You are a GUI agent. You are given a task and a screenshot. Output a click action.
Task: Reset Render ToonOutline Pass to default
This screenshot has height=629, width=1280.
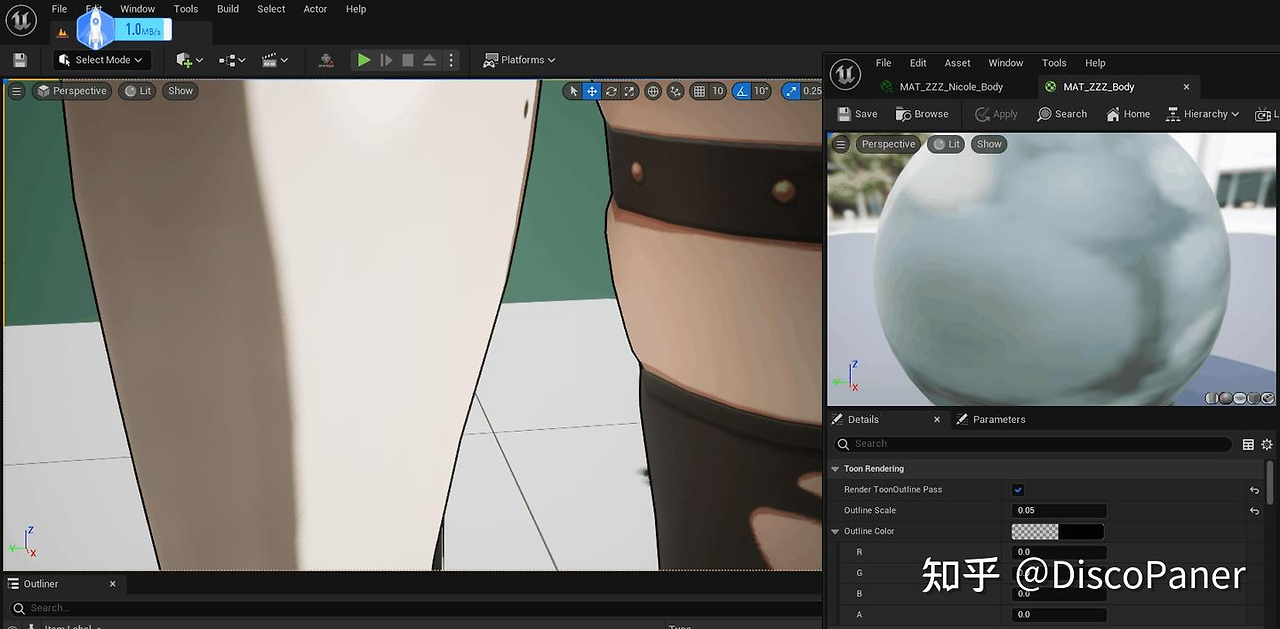coord(1254,490)
